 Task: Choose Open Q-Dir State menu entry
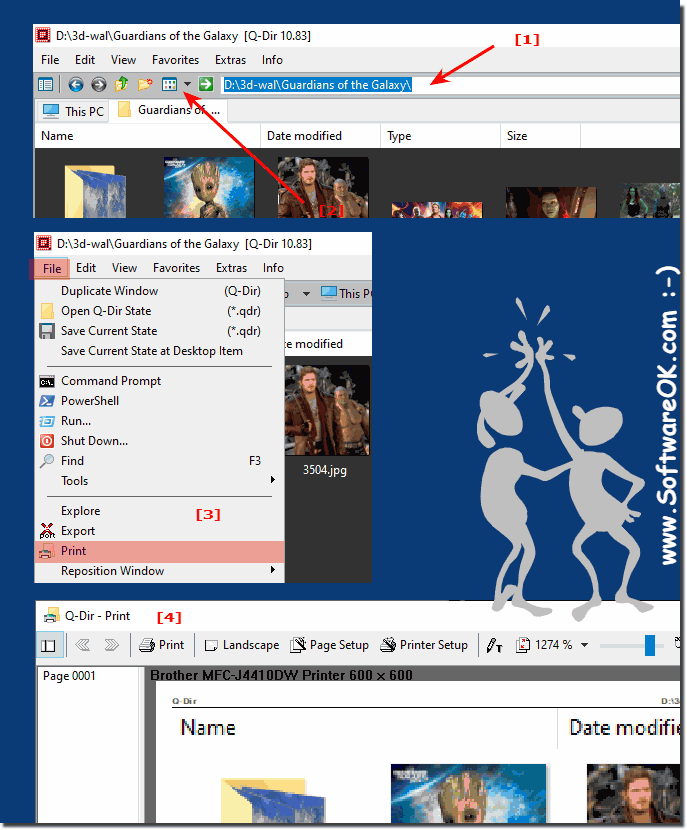[x=159, y=311]
